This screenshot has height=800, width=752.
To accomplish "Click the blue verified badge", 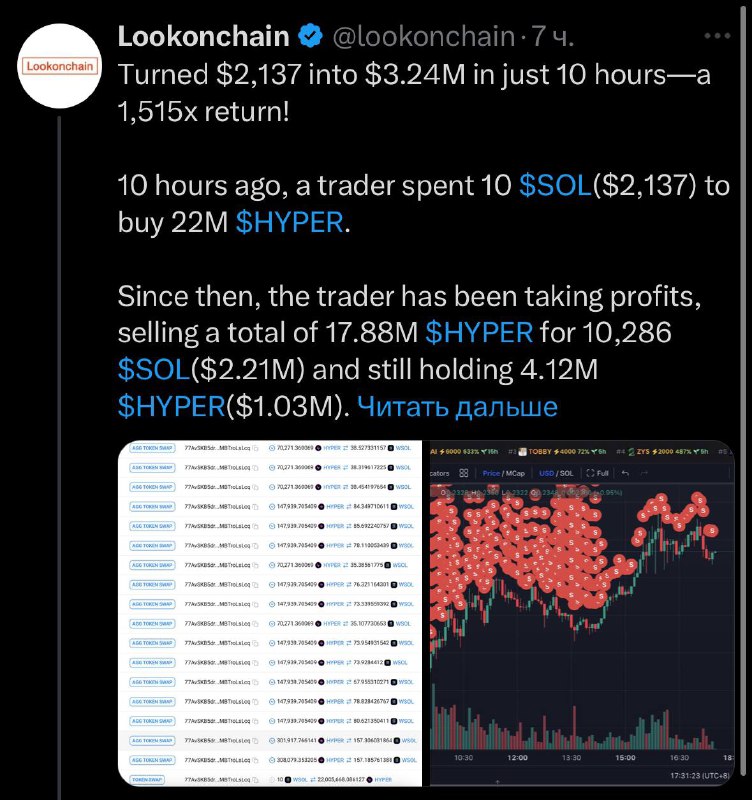I will (x=311, y=36).
